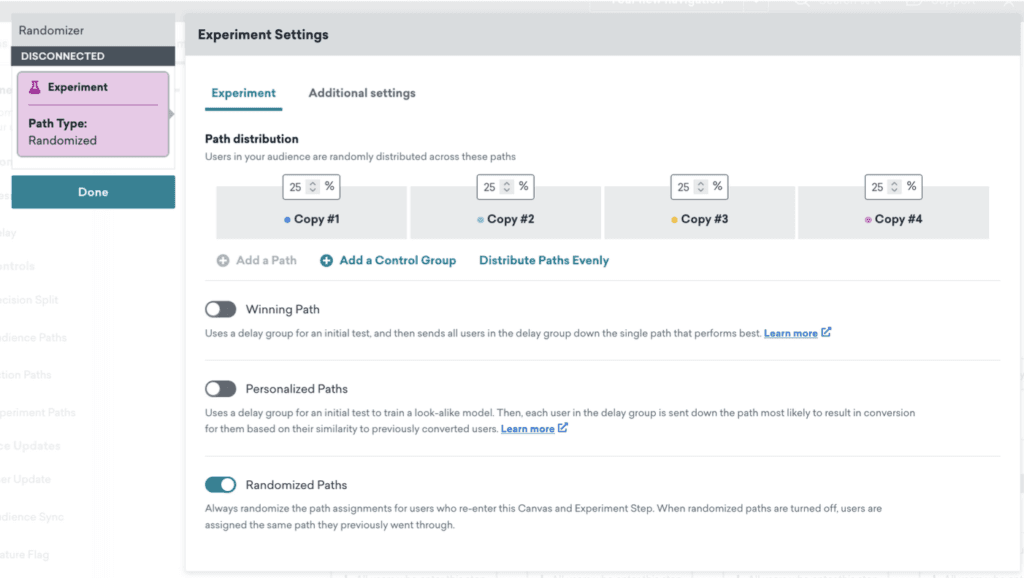Open external link icon after Winning Path Learn more
This screenshot has height=578, width=1024.
(x=826, y=333)
